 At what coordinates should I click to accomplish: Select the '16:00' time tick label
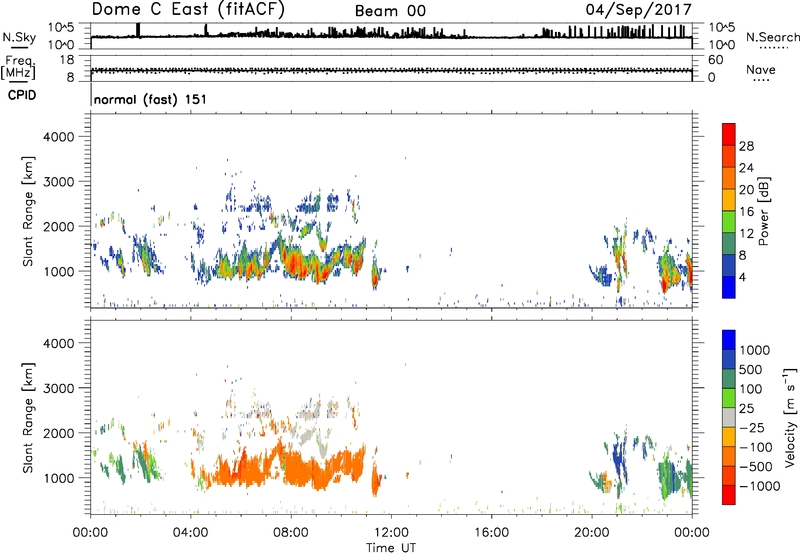[x=492, y=533]
